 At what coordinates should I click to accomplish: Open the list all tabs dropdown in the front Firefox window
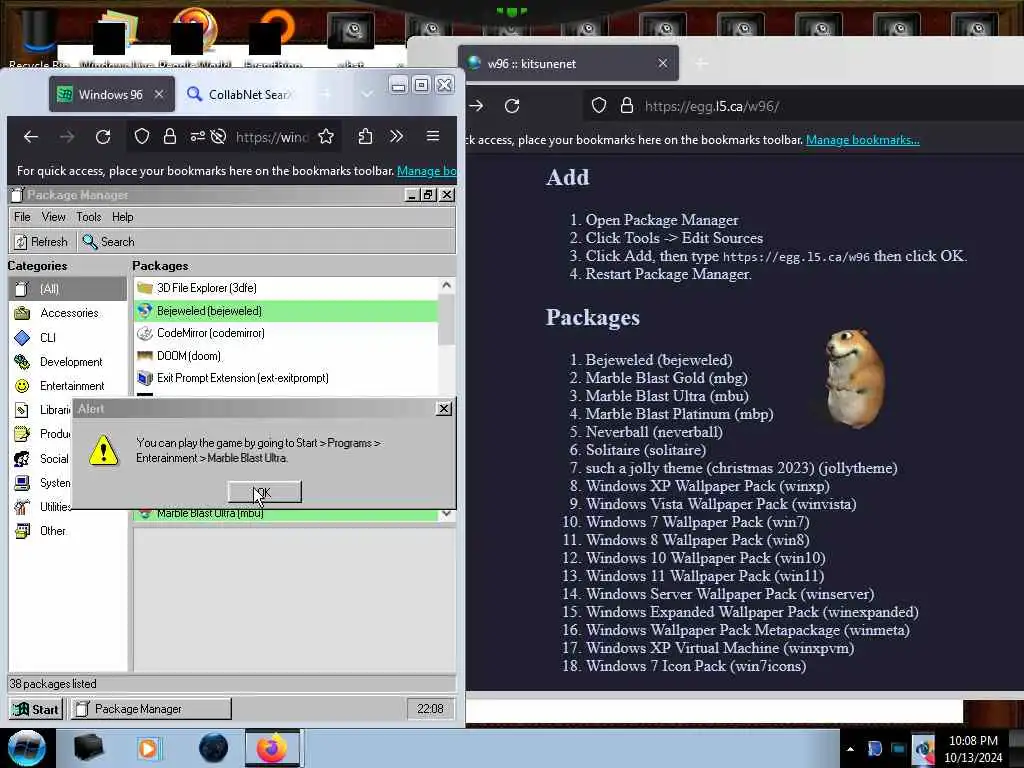pos(367,95)
